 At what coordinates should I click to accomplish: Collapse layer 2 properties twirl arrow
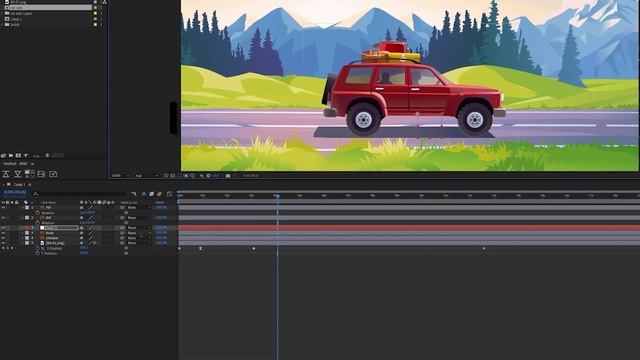tap(22, 218)
